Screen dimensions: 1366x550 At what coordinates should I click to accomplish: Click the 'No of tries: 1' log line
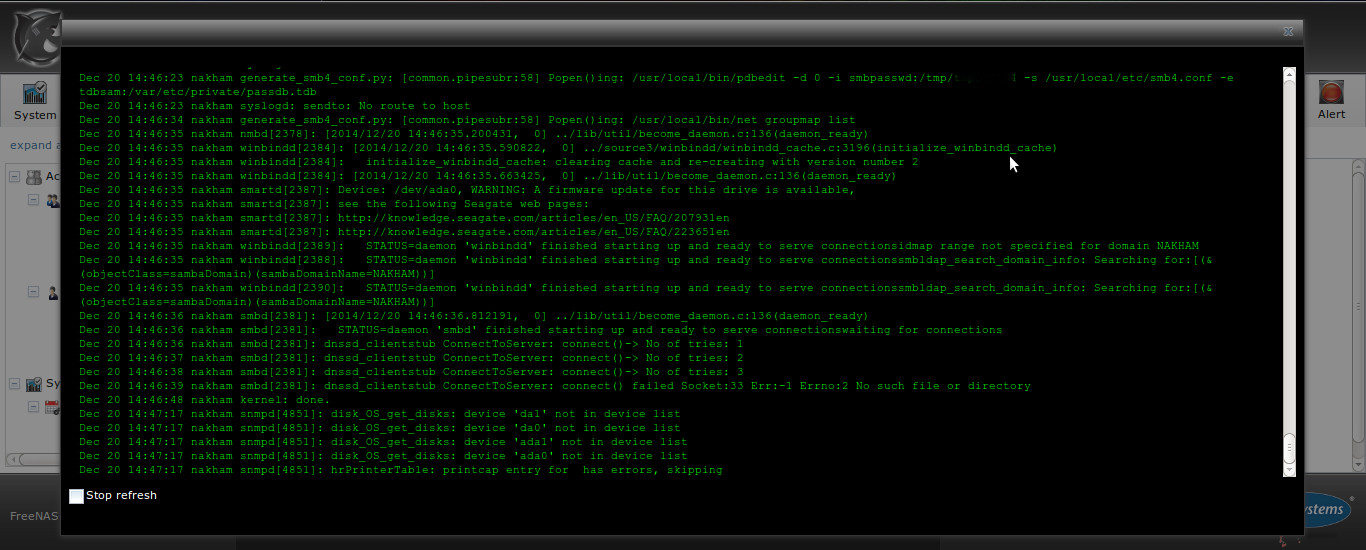pos(411,343)
